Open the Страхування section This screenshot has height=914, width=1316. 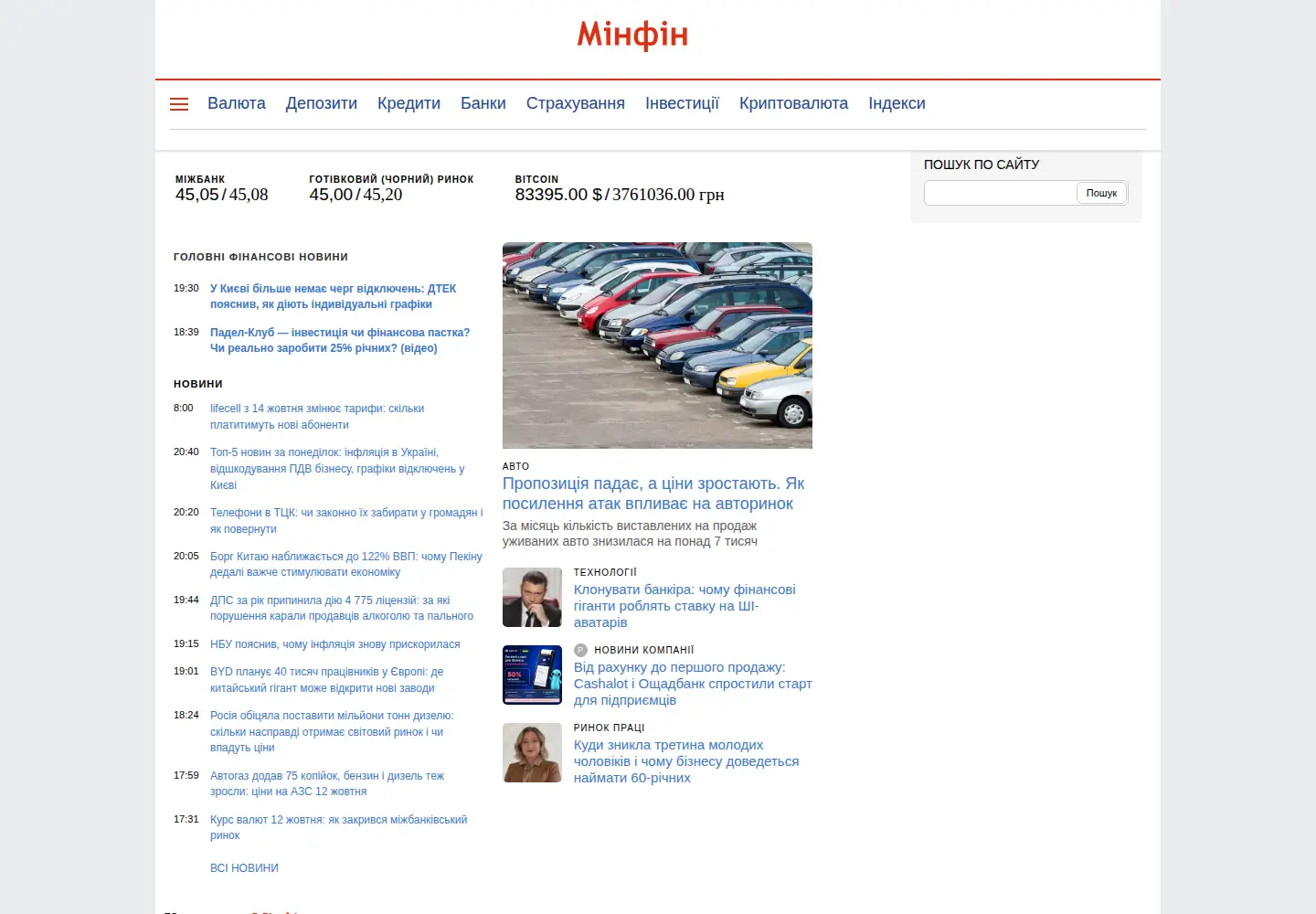(x=576, y=103)
